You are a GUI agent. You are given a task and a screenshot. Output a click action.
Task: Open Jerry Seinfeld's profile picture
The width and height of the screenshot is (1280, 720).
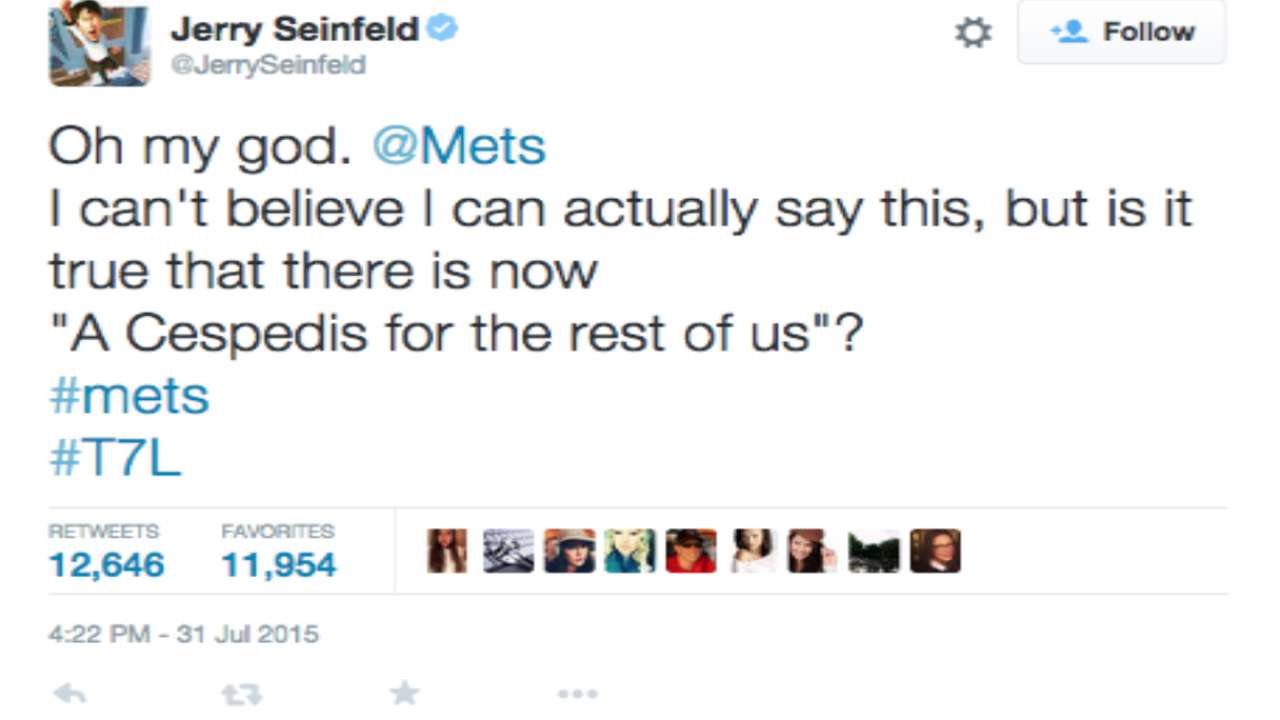100,43
